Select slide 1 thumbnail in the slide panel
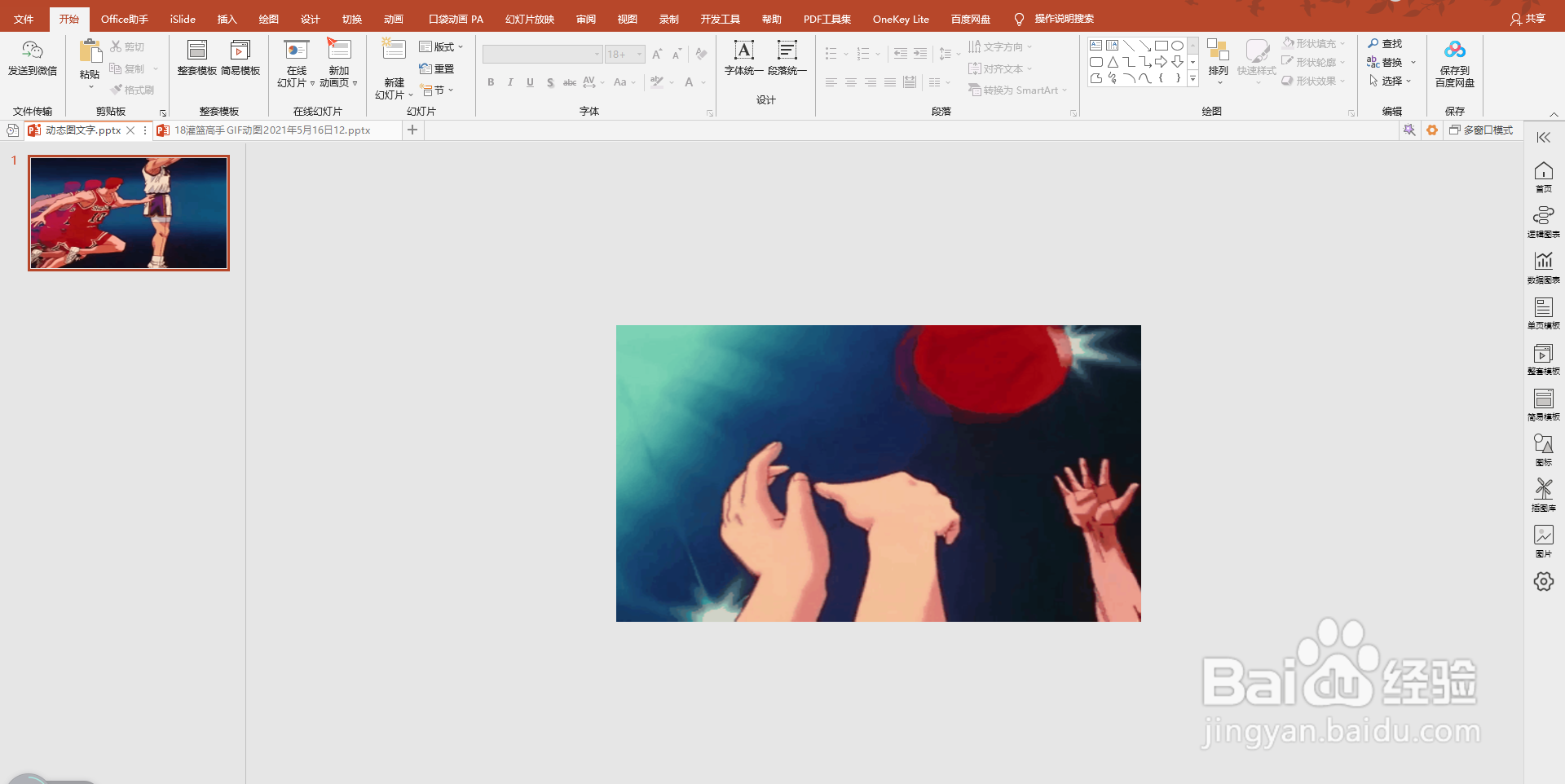Viewport: 1565px width, 784px height. coord(129,213)
